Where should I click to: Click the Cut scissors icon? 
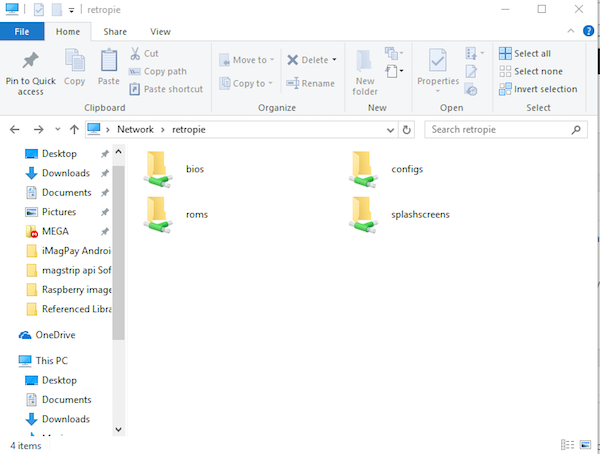coord(135,54)
